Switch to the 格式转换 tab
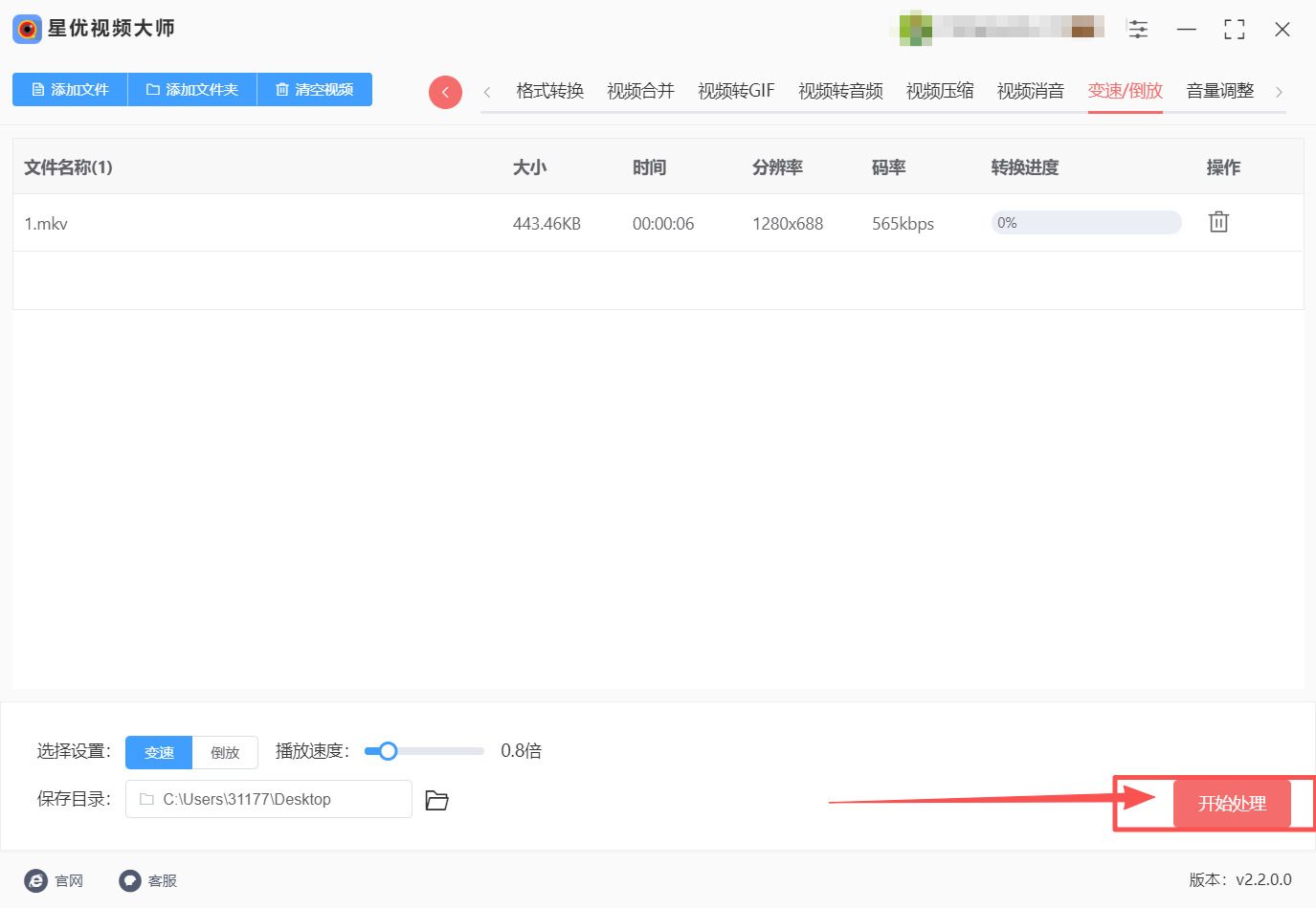The width and height of the screenshot is (1316, 909). [x=549, y=91]
